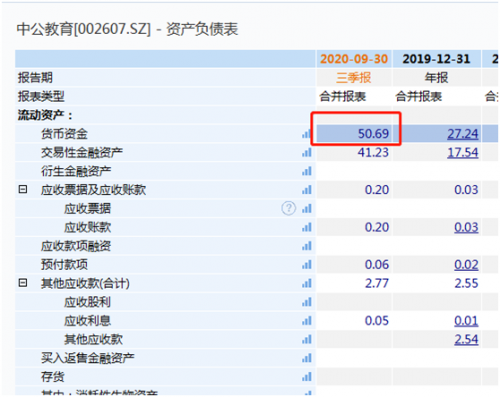Open the 0.01 应收利息 link
500x397 pixels.
(466, 321)
